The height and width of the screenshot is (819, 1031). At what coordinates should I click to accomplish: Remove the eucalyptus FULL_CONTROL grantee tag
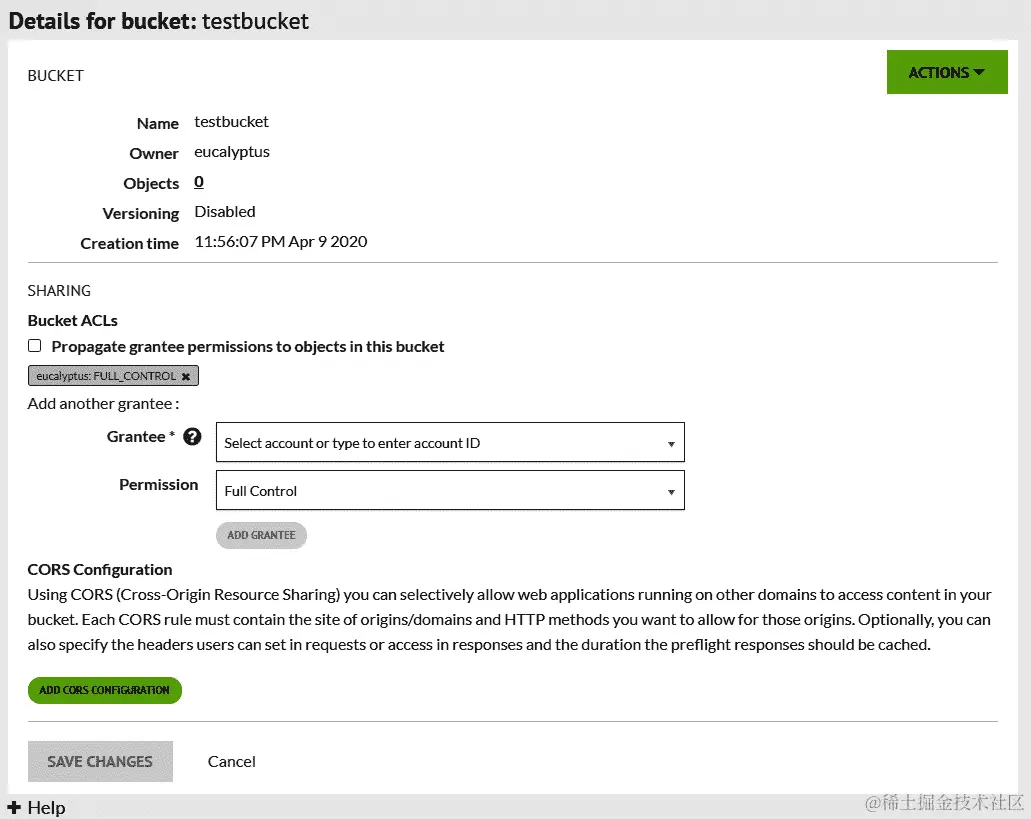click(x=186, y=377)
